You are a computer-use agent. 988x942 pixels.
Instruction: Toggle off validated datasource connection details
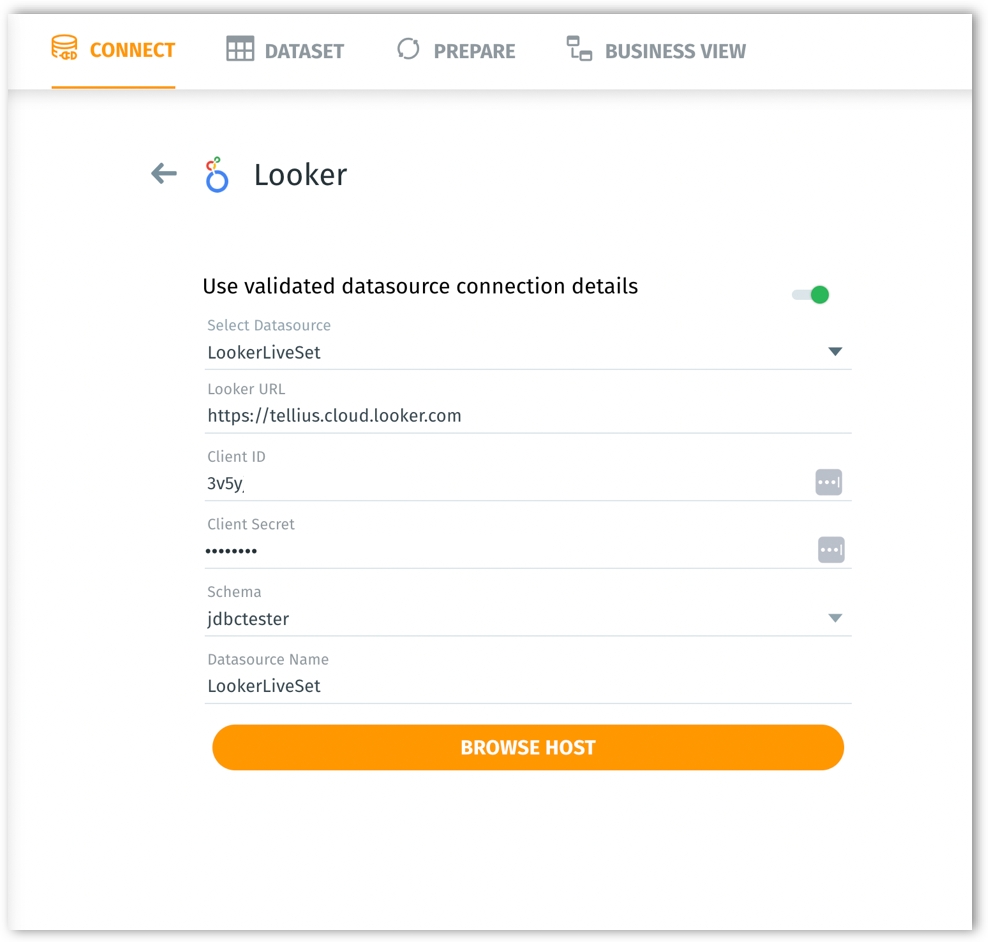(811, 294)
